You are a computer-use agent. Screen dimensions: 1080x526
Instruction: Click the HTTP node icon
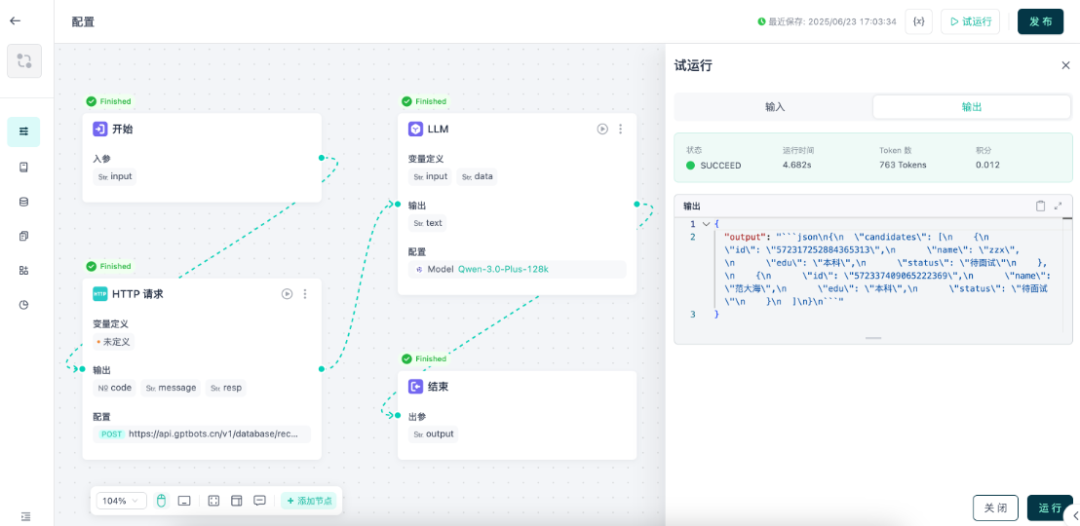pyautogui.click(x=100, y=294)
